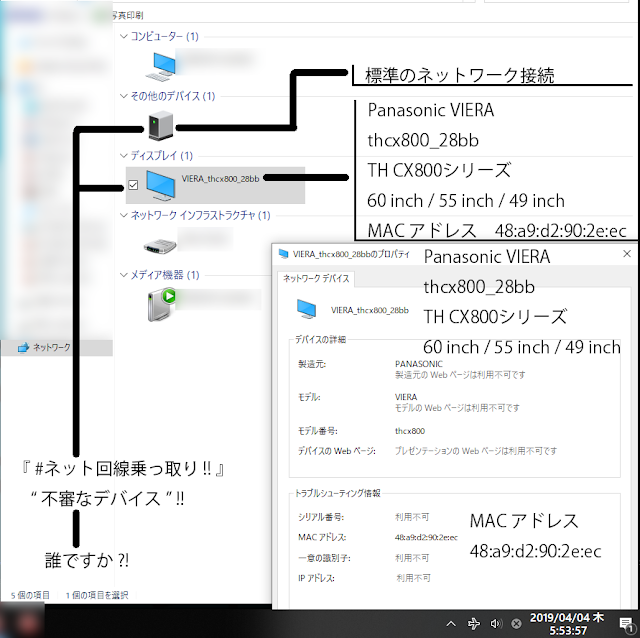Click 5 個の項目 in status bar
The width and height of the screenshot is (640, 638).
(30, 595)
